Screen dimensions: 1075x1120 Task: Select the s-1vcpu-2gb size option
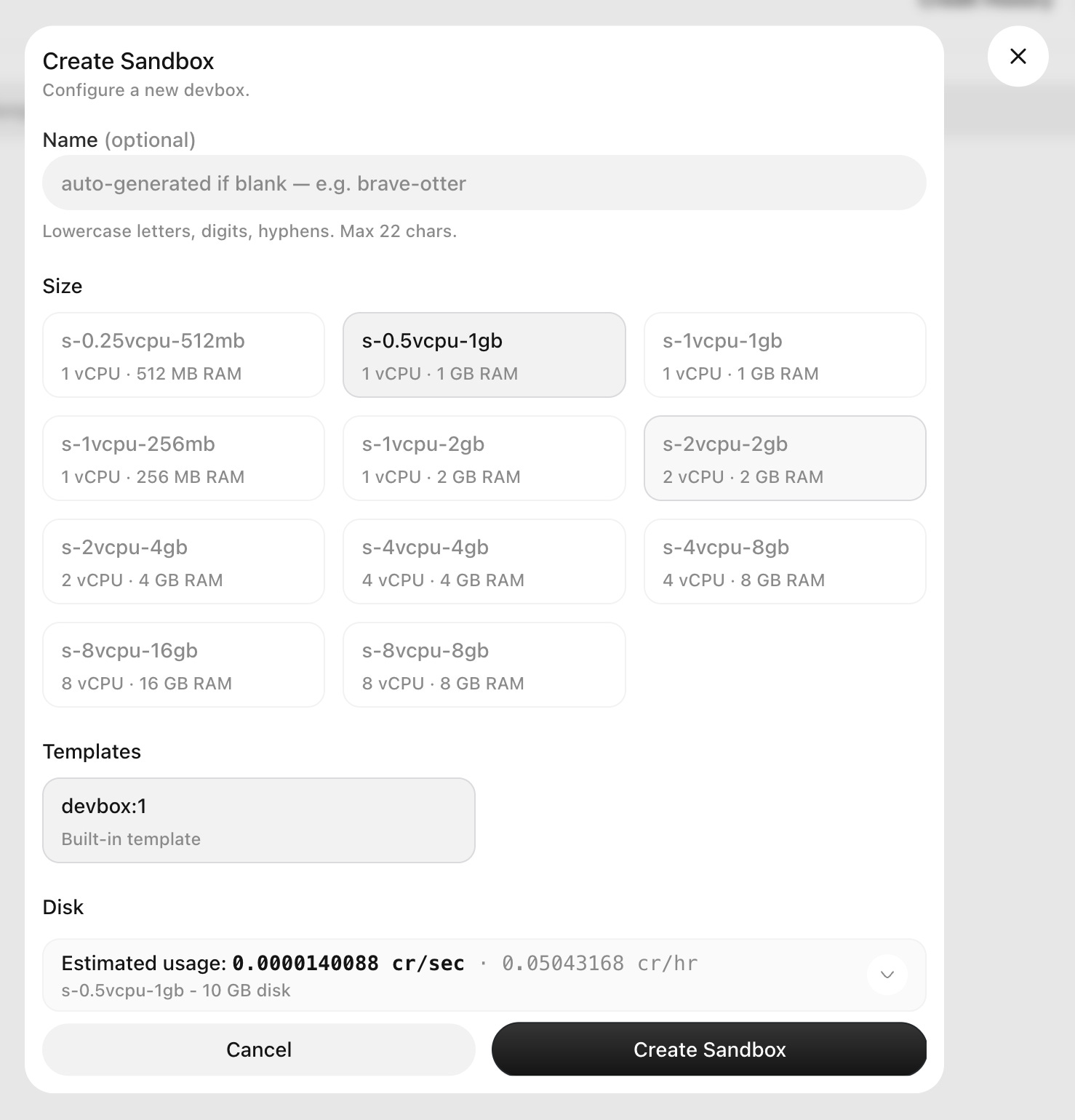484,458
